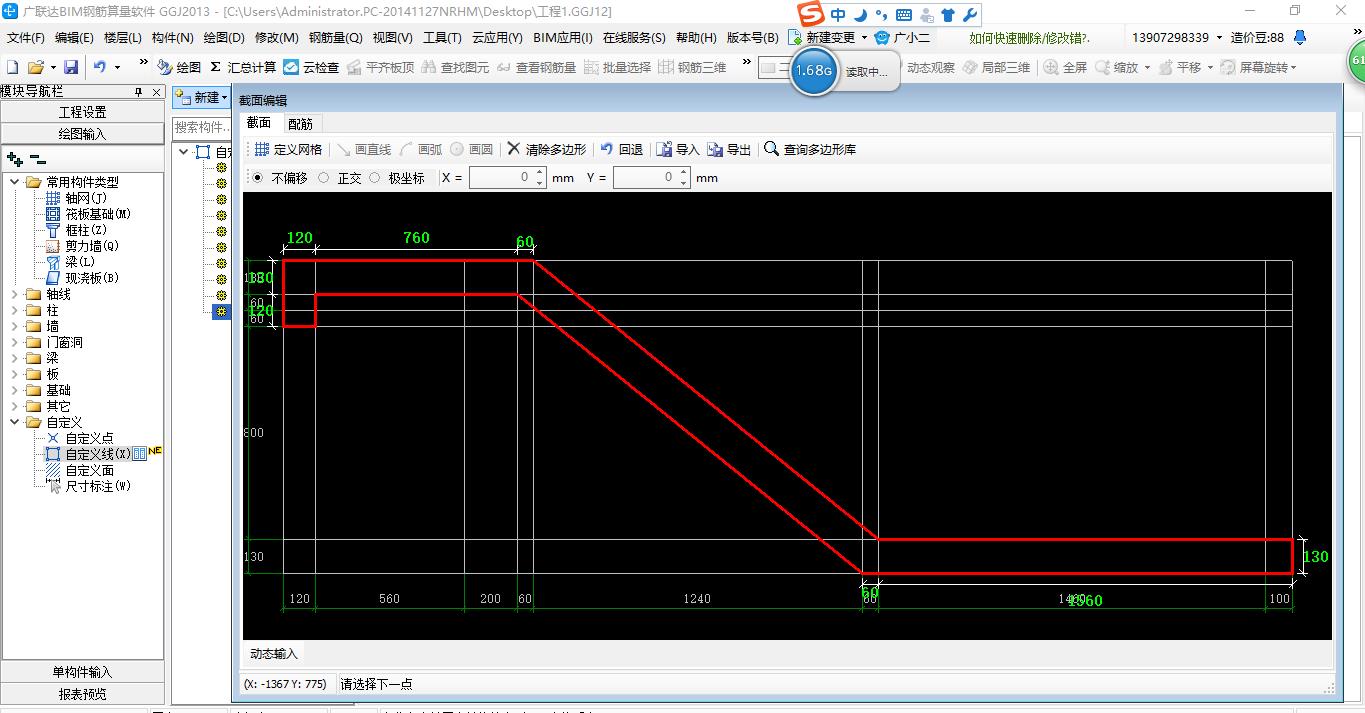1365x713 pixels.
Task: Open the 绘图 drawing mode tool
Action: (x=179, y=67)
